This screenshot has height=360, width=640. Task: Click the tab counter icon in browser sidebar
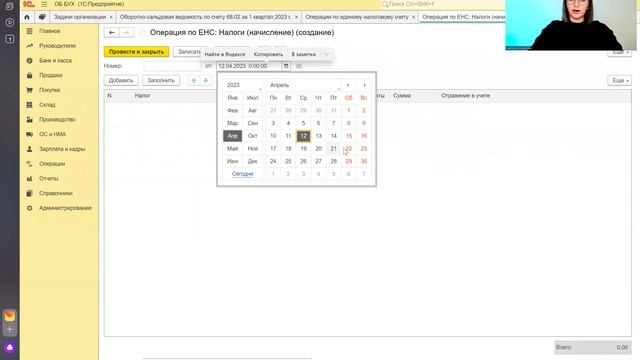[10, 39]
